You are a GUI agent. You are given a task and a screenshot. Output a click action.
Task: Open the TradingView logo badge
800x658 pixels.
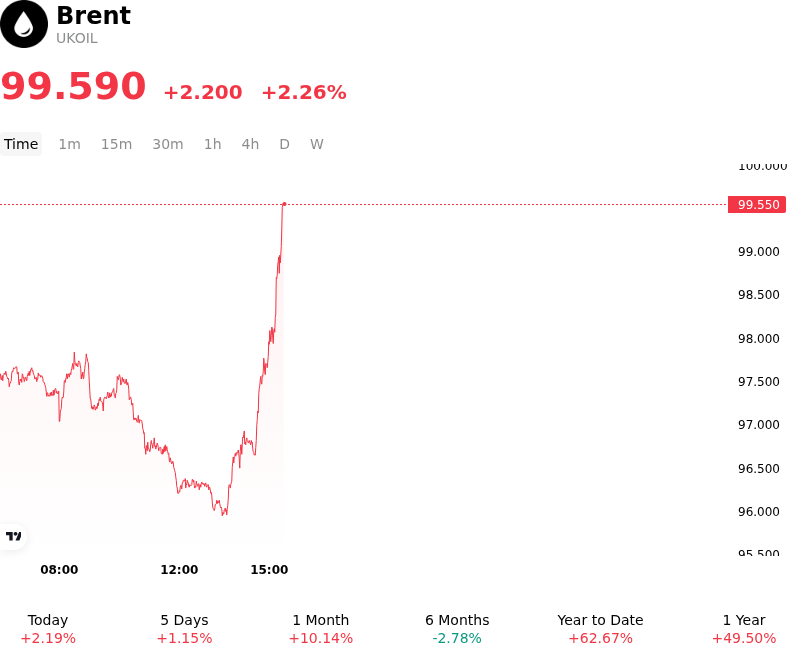pyautogui.click(x=13, y=536)
